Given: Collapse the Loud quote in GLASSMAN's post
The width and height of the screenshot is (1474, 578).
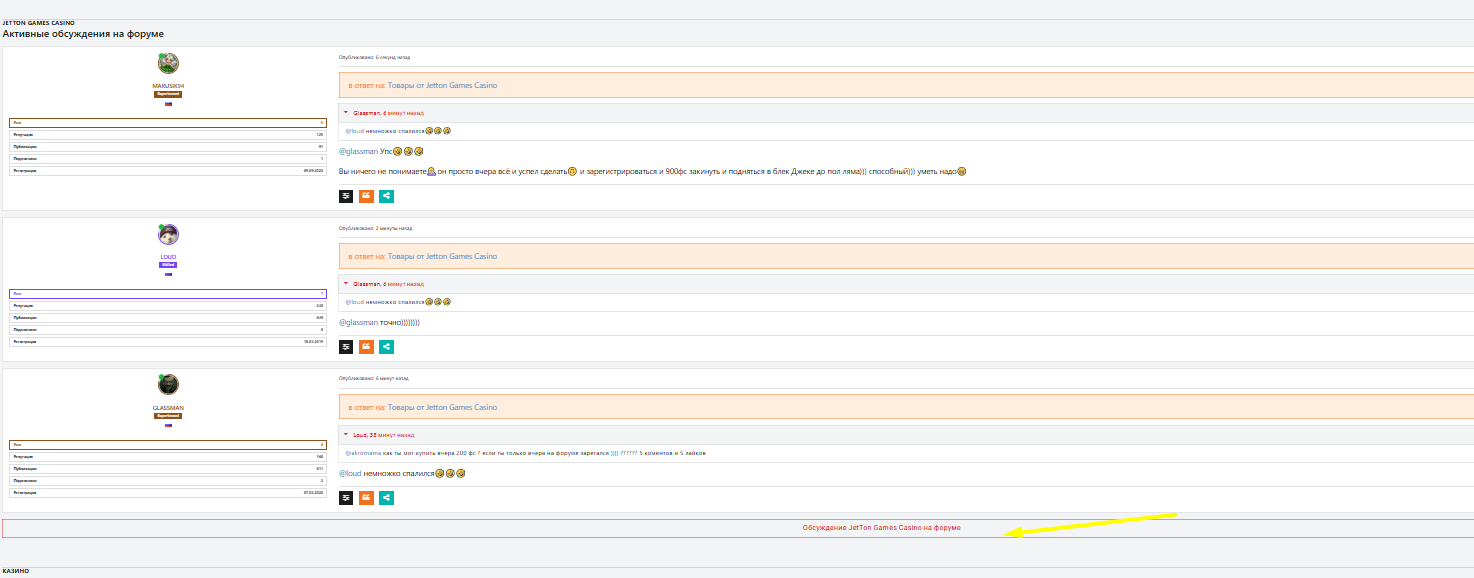Looking at the screenshot, I should tap(346, 435).
